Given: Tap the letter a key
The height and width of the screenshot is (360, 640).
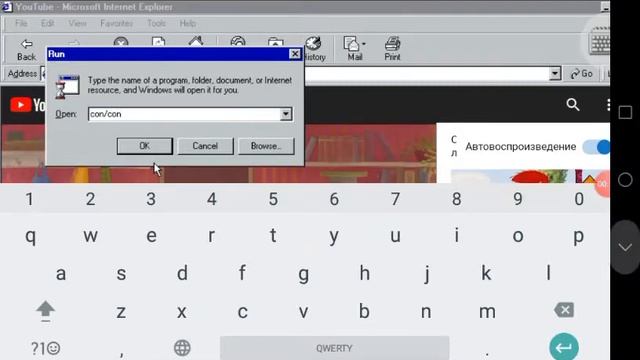Looking at the screenshot, I should pyautogui.click(x=60, y=273).
